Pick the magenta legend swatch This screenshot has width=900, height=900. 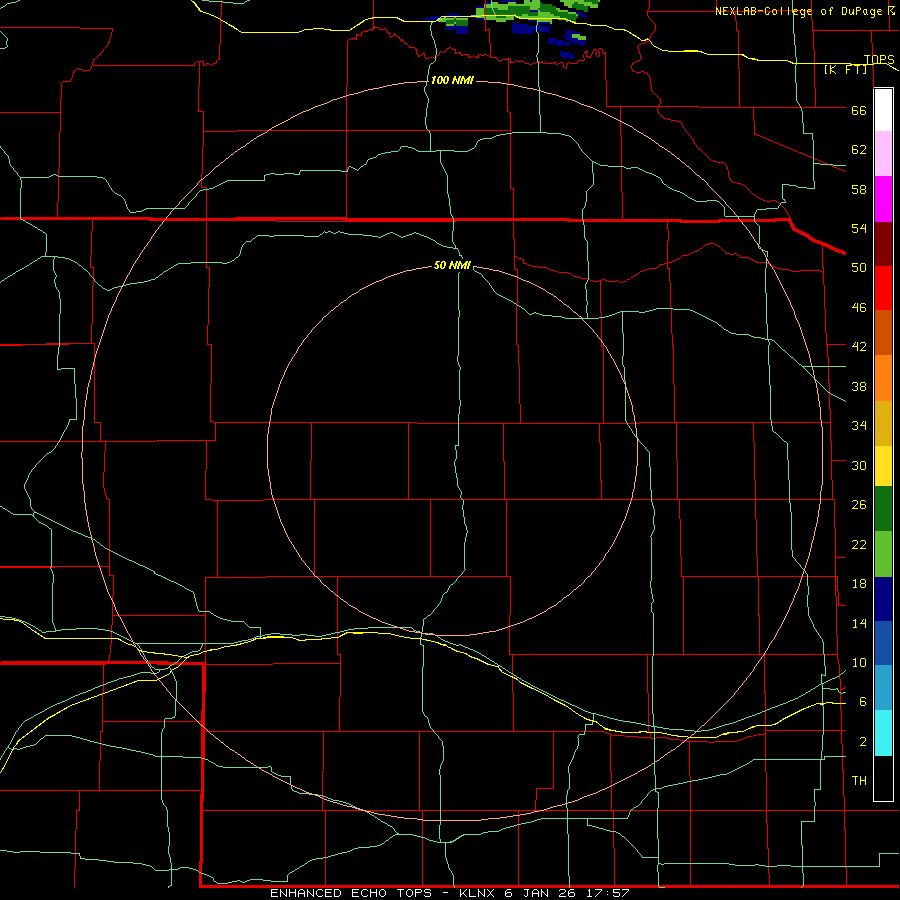tap(883, 199)
